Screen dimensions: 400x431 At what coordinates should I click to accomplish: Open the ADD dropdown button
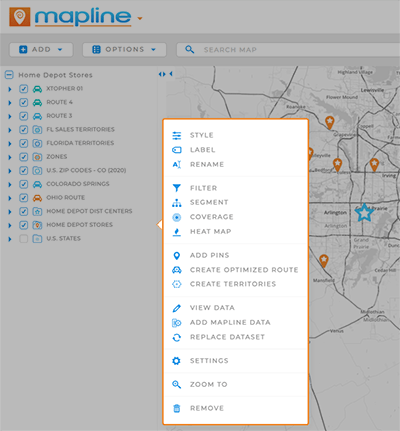click(x=41, y=50)
